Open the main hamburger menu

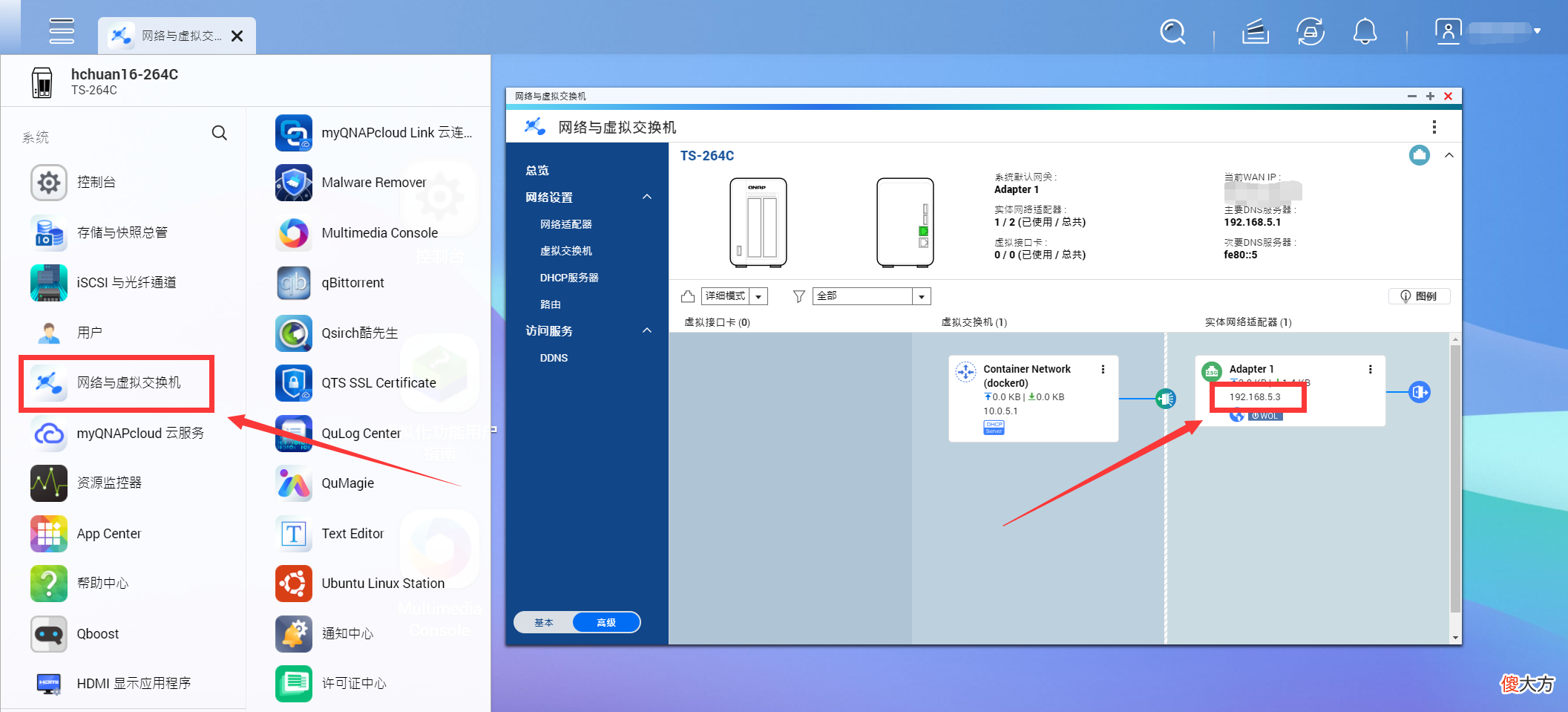[x=62, y=31]
